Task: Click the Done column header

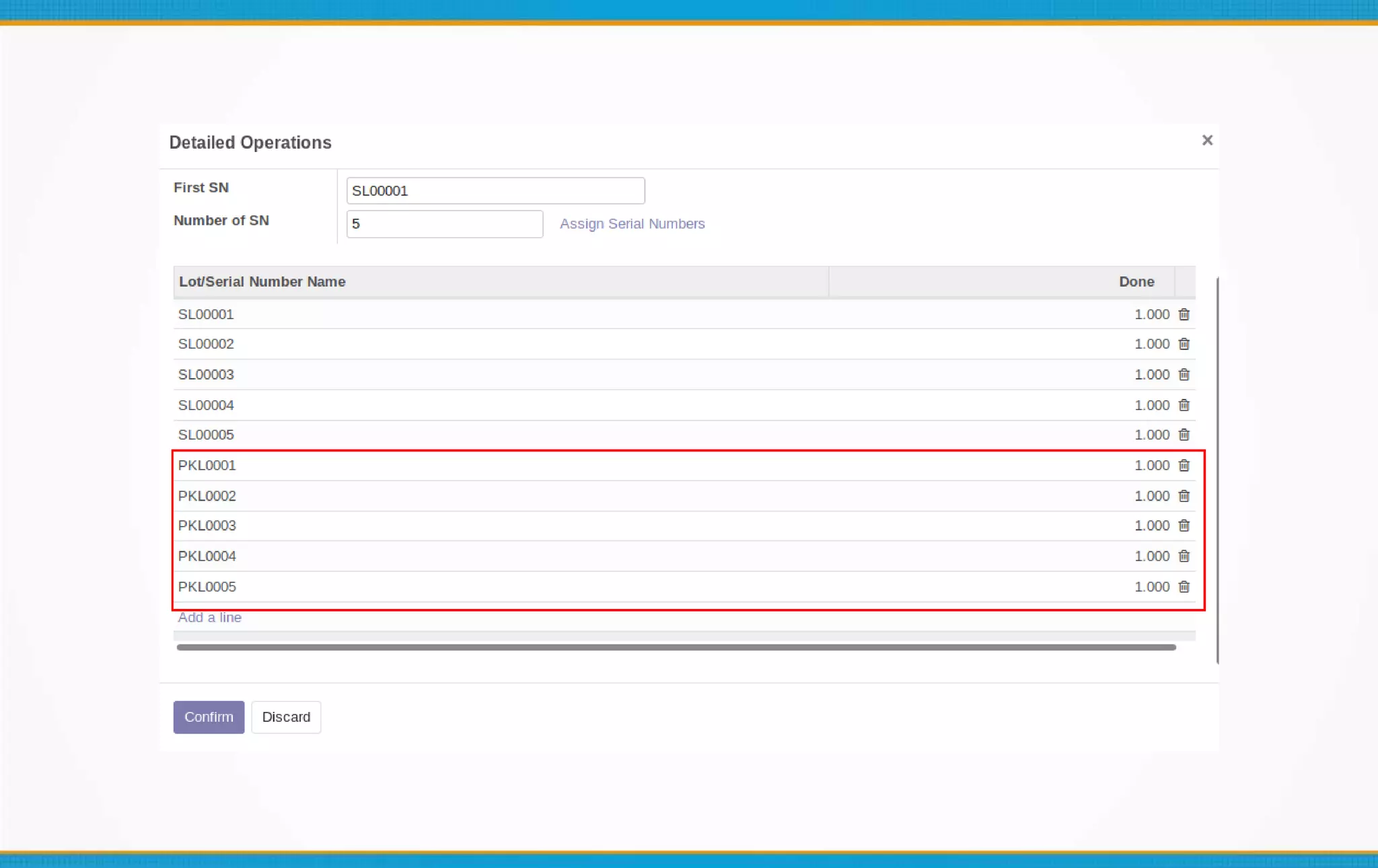Action: (x=1136, y=281)
